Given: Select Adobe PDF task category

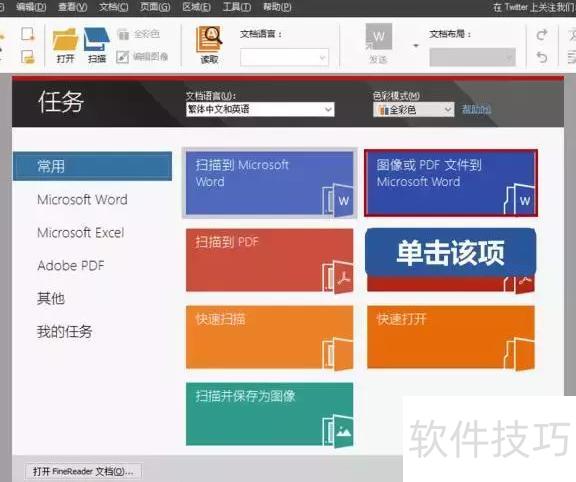Looking at the screenshot, I should 71,265.
